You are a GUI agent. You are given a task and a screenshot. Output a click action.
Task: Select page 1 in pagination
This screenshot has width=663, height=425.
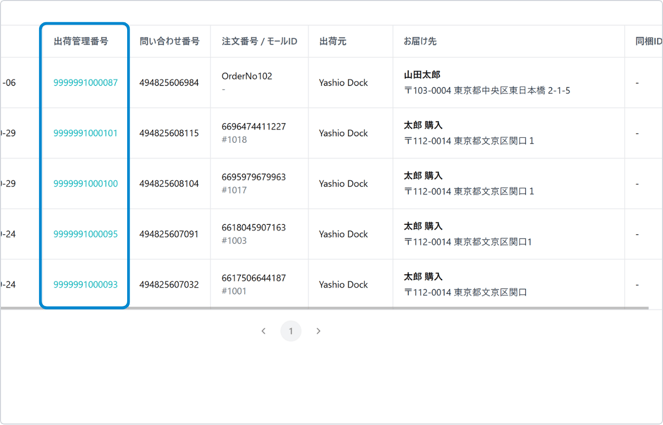(291, 331)
